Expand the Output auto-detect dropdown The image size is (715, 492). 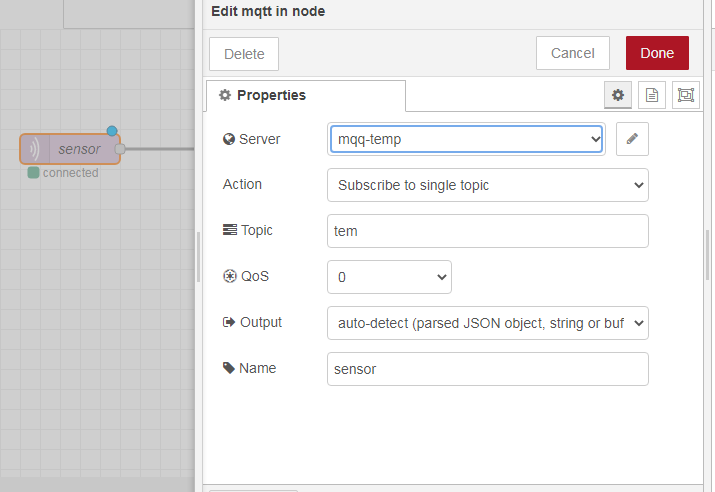487,323
